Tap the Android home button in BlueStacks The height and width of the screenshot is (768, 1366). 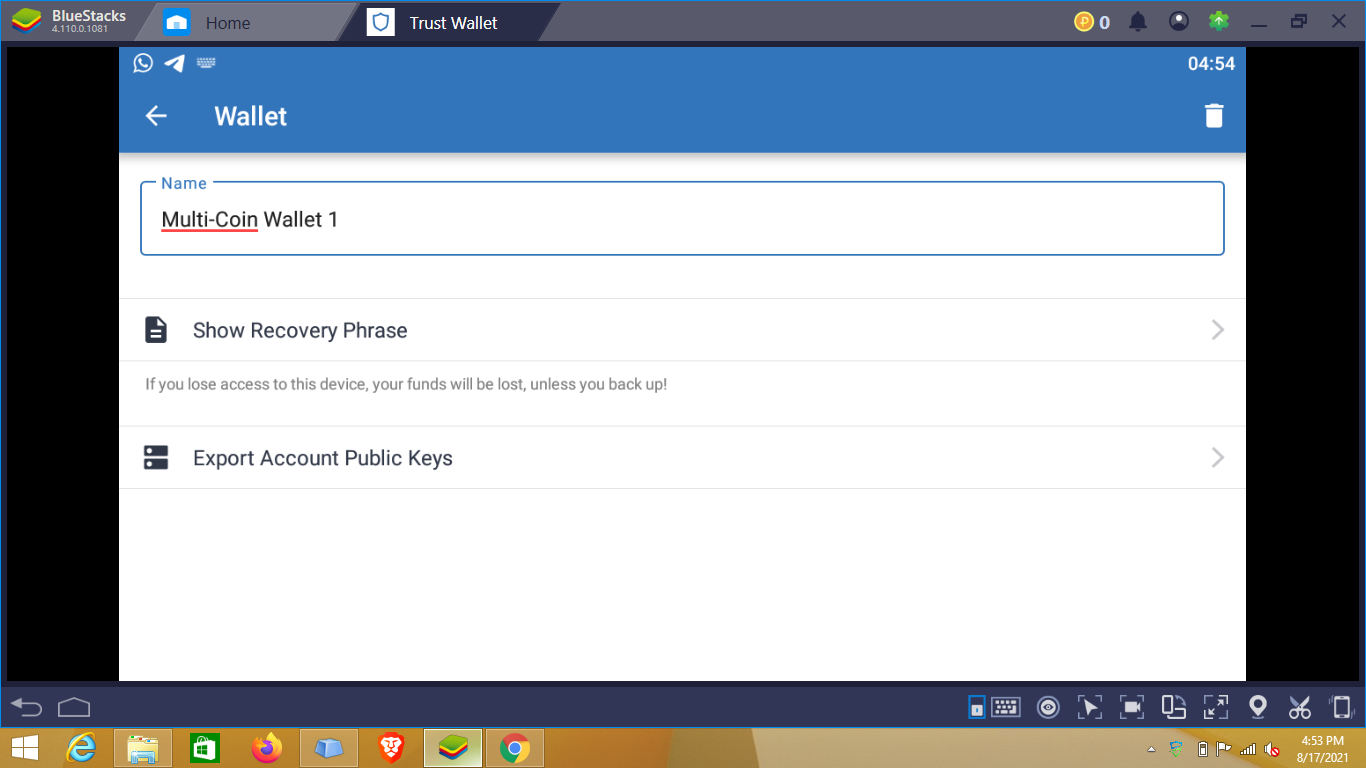click(x=74, y=708)
